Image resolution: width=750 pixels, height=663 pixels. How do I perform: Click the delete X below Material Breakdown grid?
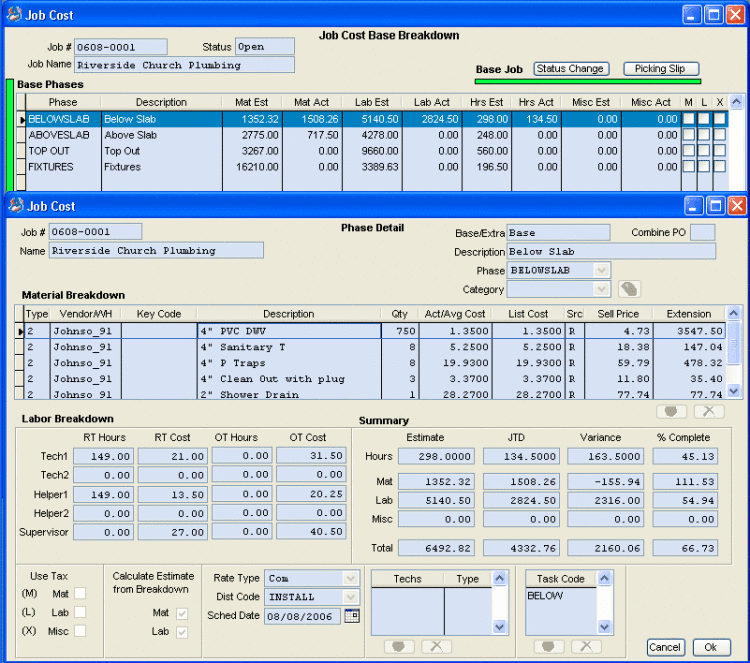[x=709, y=411]
